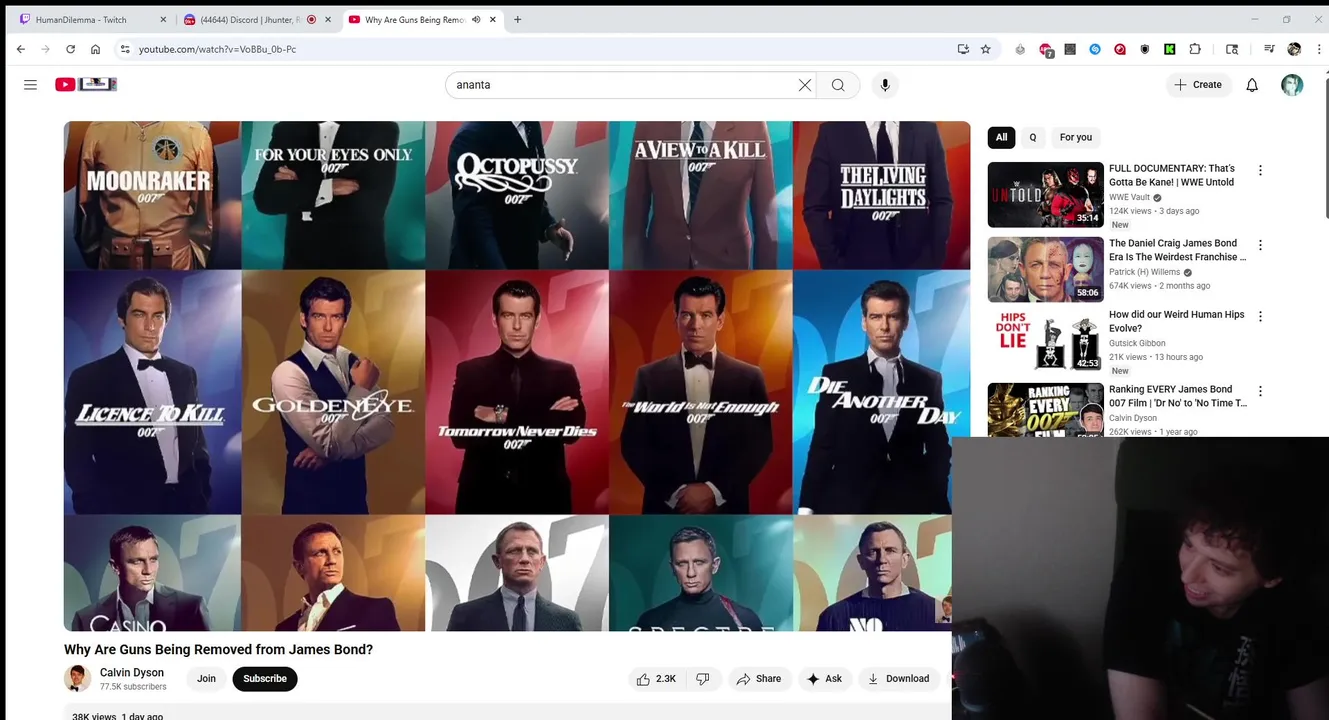Open the Hips Don't Lie video thumbnail

click(x=1045, y=341)
